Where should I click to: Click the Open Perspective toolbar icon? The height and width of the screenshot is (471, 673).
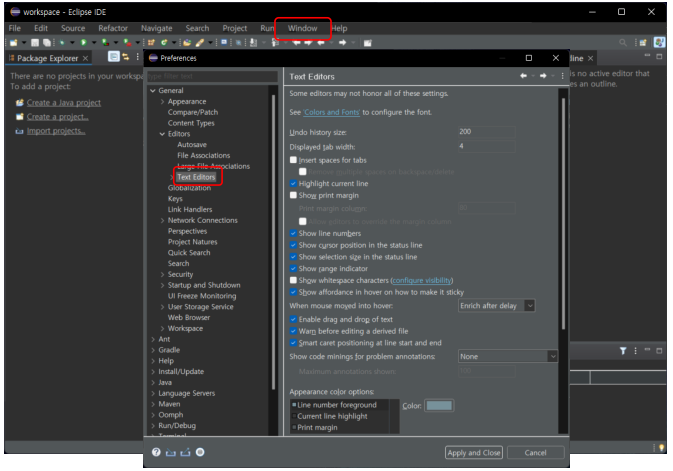point(643,43)
